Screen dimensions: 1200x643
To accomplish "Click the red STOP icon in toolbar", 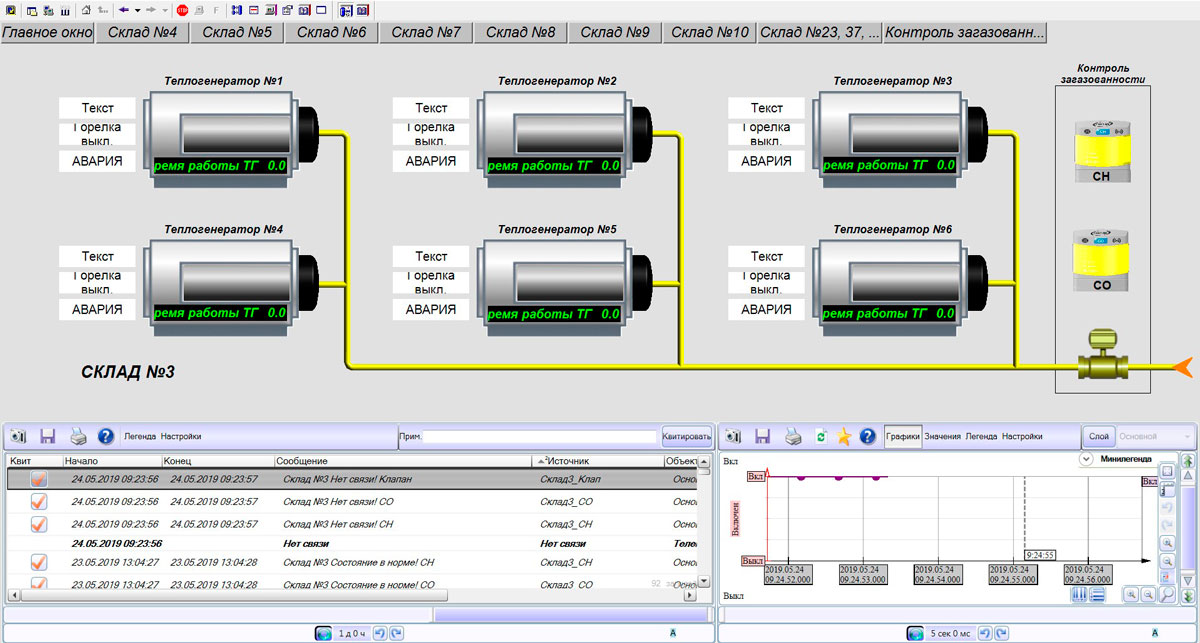I will pyautogui.click(x=182, y=10).
